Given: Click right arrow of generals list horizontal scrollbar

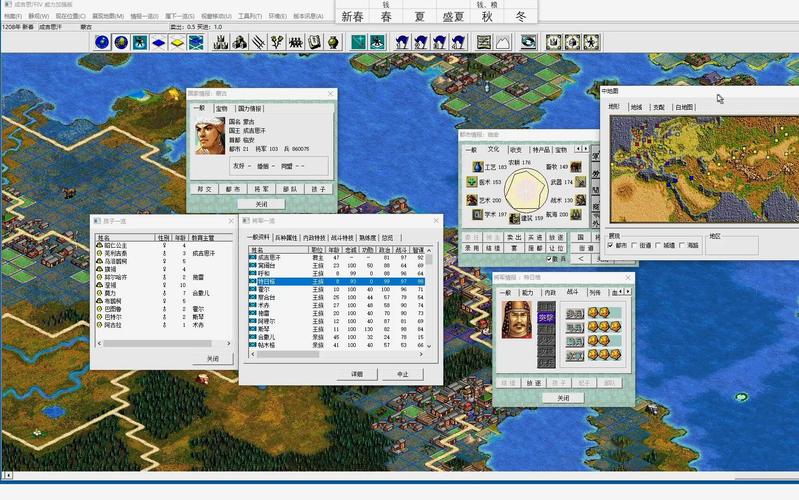Looking at the screenshot, I should [421, 354].
